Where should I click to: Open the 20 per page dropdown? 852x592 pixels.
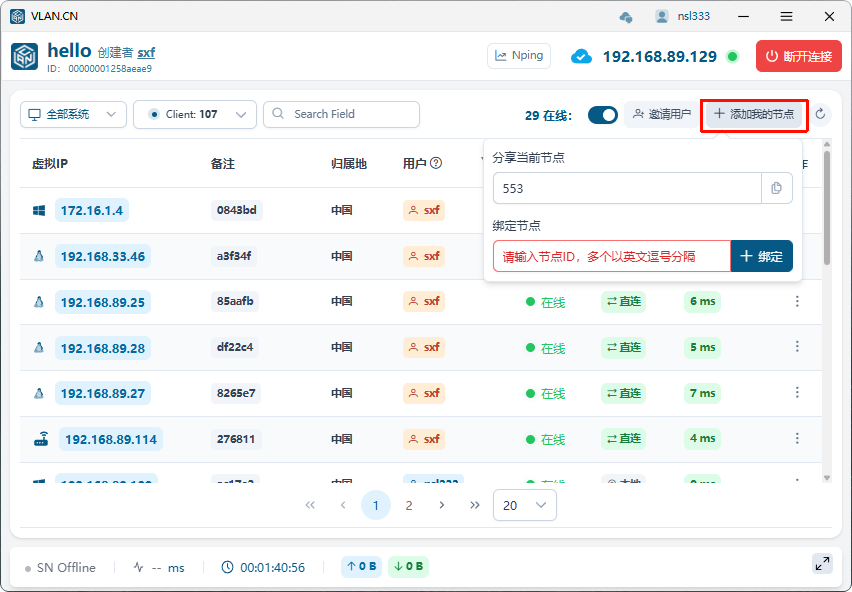pos(524,505)
